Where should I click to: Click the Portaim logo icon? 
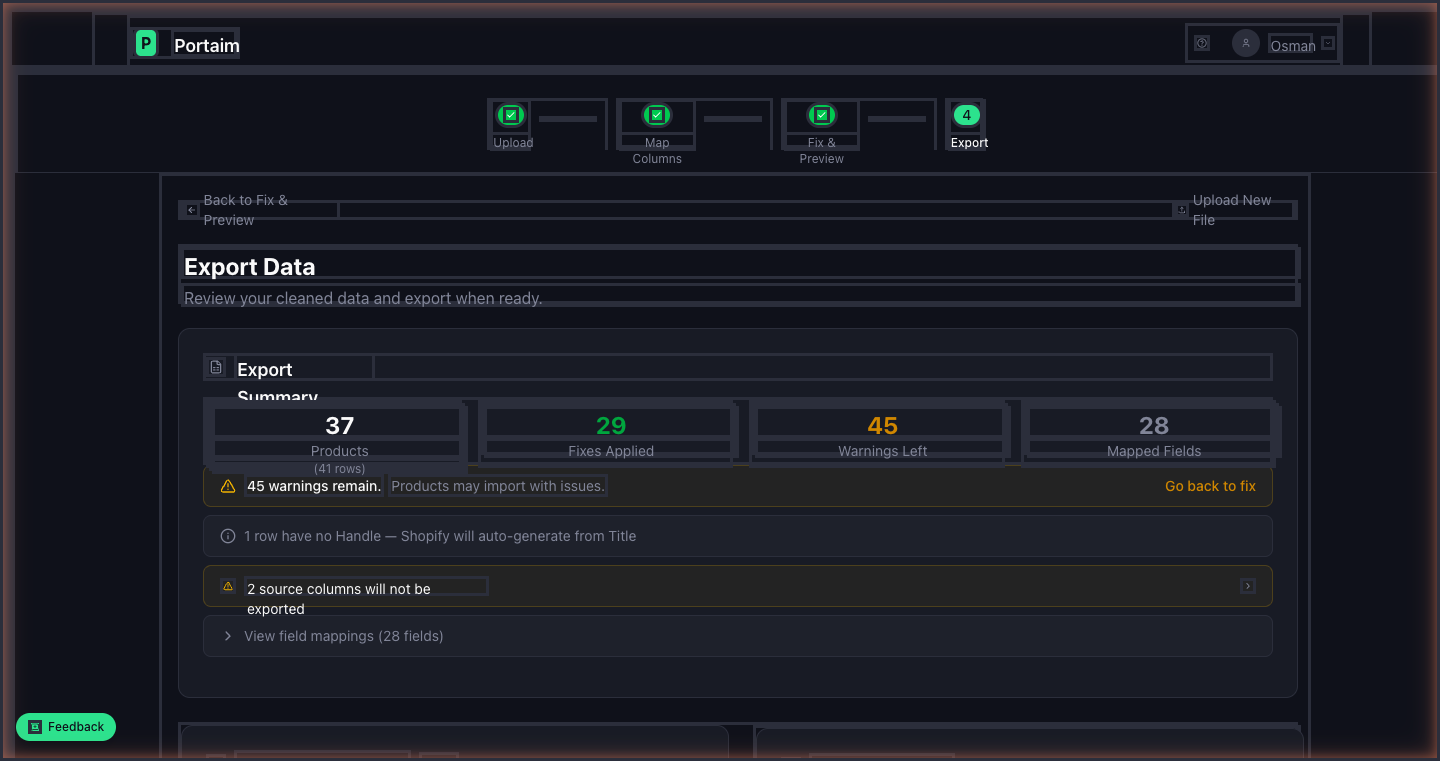coord(146,43)
